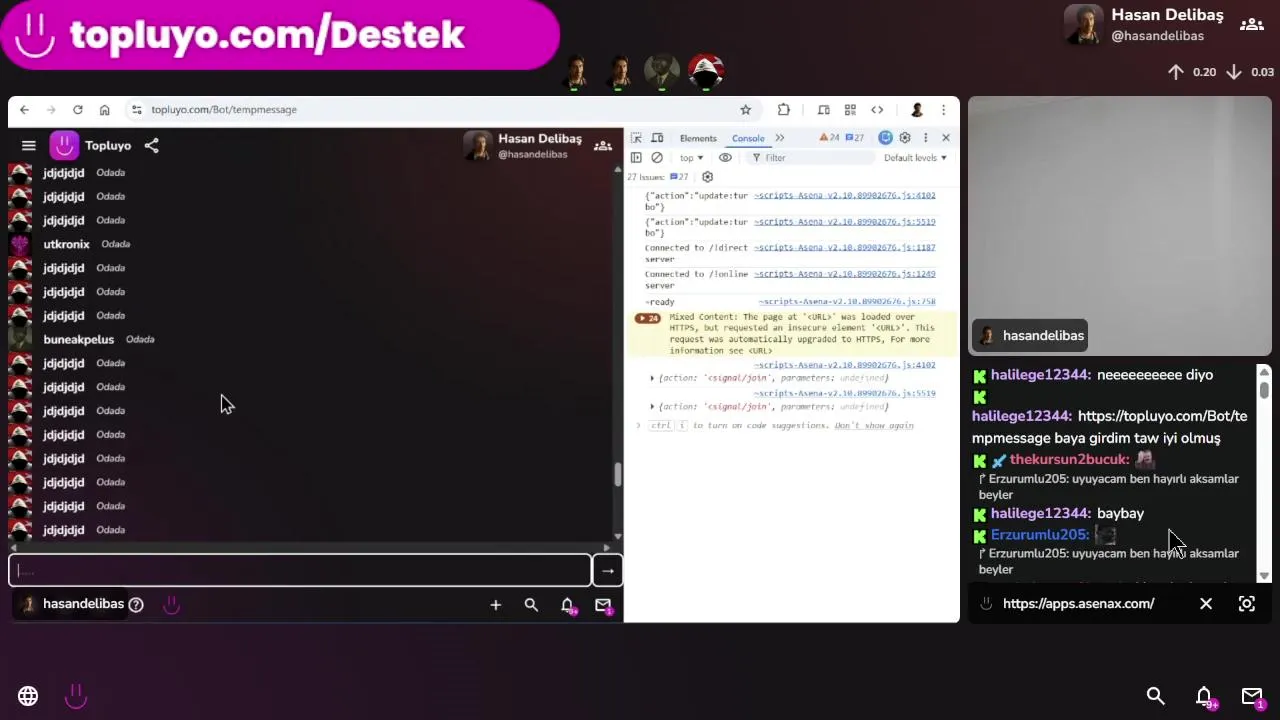Bookmark this page with the star icon
Screen dimensions: 1280x720
tap(745, 110)
